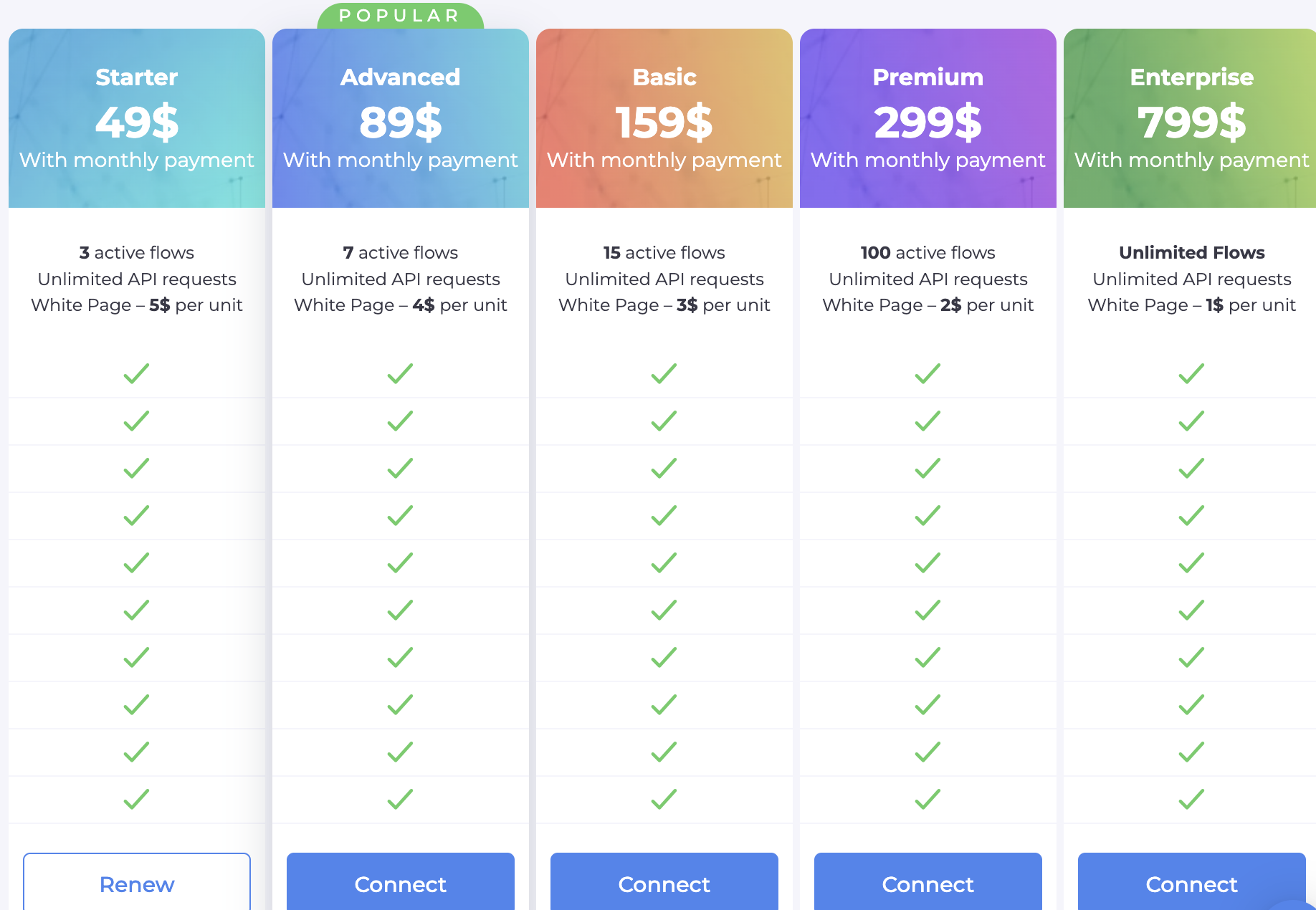
Task: Click "White Page – 5$ per unit" text
Action: [137, 305]
